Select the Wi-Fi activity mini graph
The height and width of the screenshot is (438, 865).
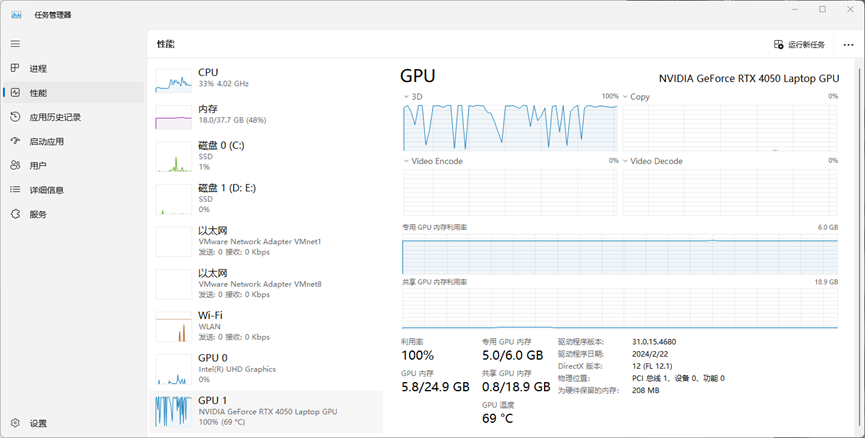pyautogui.click(x=174, y=327)
